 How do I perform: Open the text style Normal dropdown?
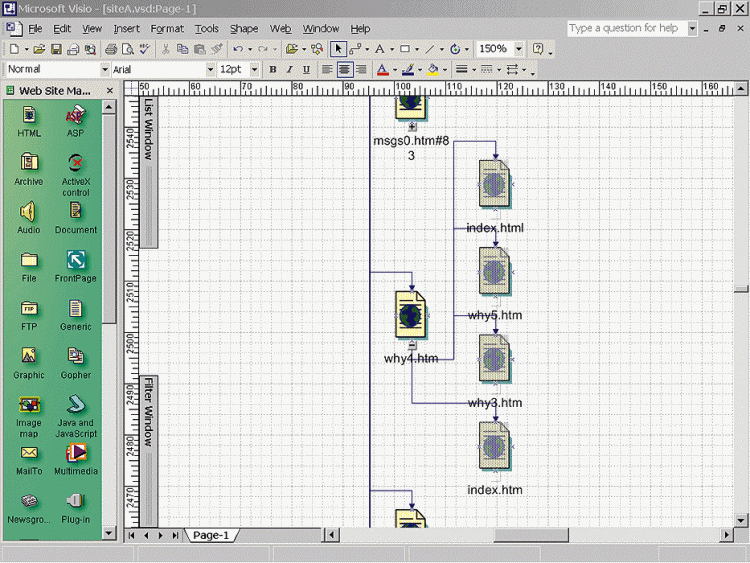tap(105, 70)
